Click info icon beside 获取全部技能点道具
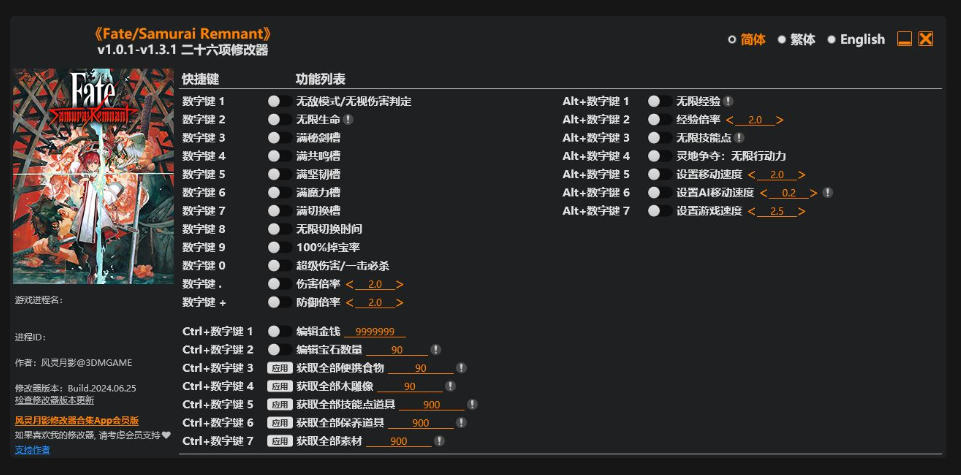 coord(472,405)
